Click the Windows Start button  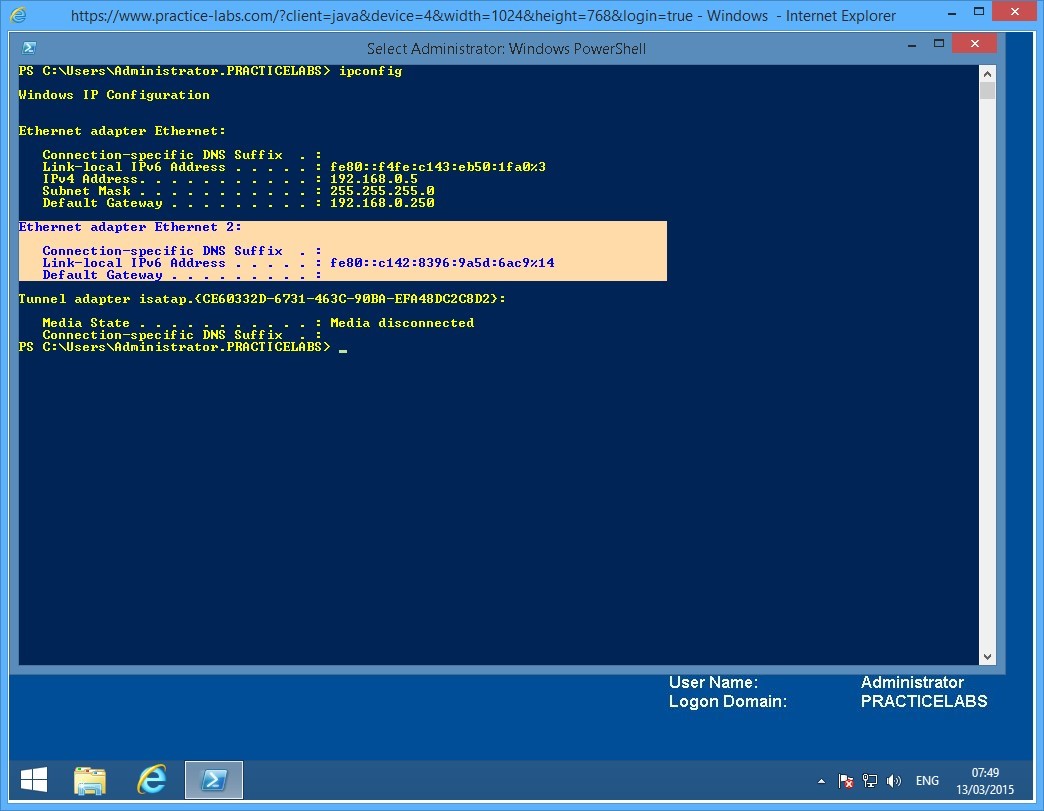[33, 779]
